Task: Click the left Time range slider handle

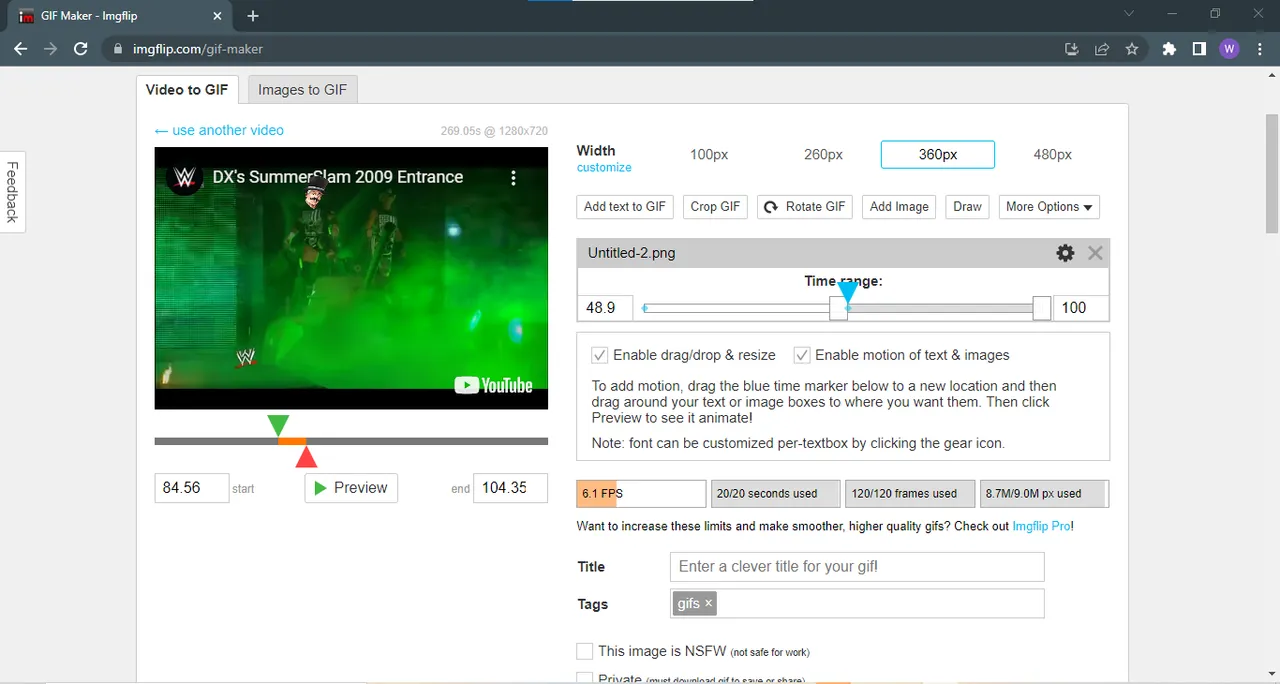Action: [x=838, y=308]
